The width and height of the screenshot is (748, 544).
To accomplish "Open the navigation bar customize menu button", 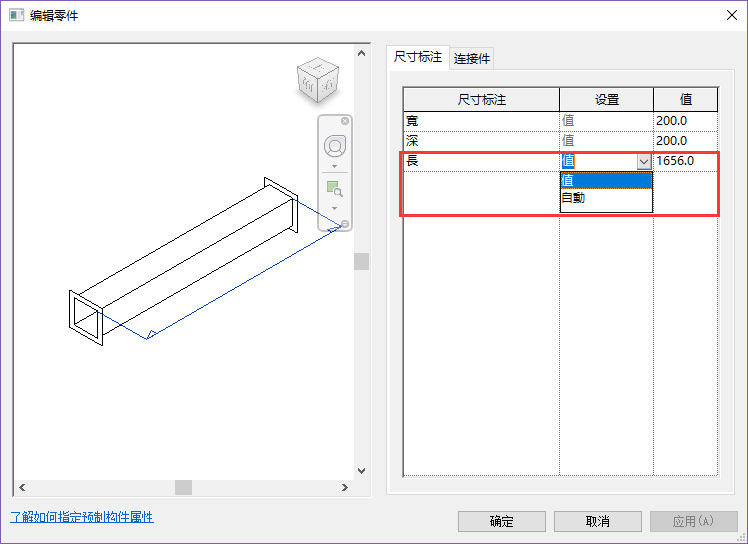I will click(345, 224).
